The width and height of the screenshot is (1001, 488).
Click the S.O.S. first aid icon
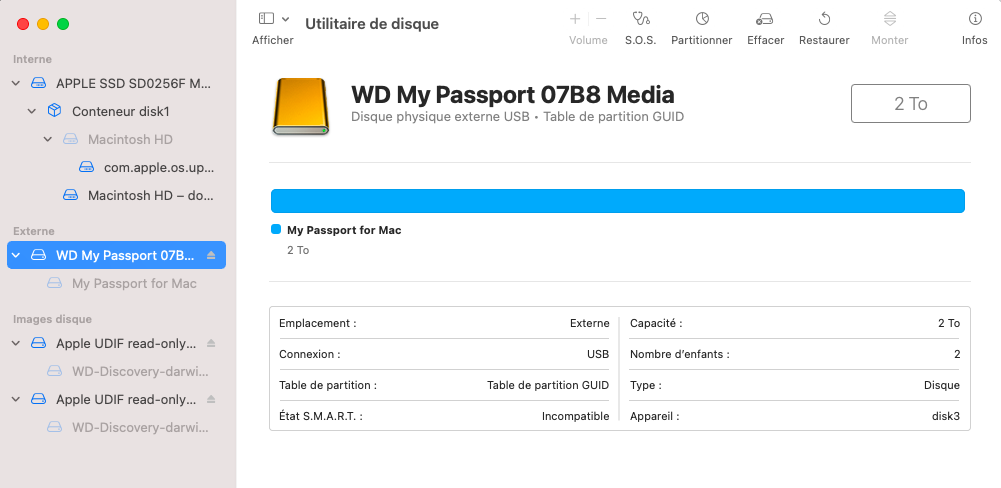640,19
